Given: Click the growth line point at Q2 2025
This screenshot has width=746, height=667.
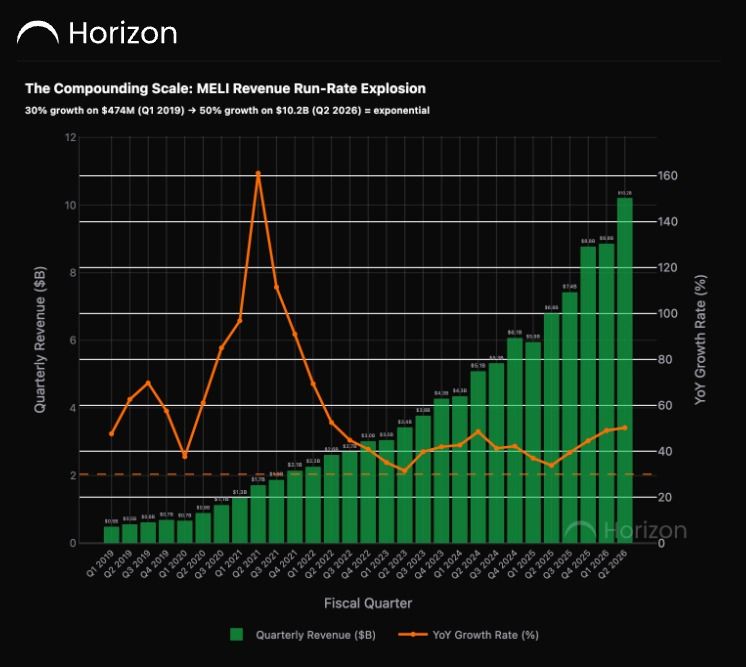Looking at the screenshot, I should (551, 465).
